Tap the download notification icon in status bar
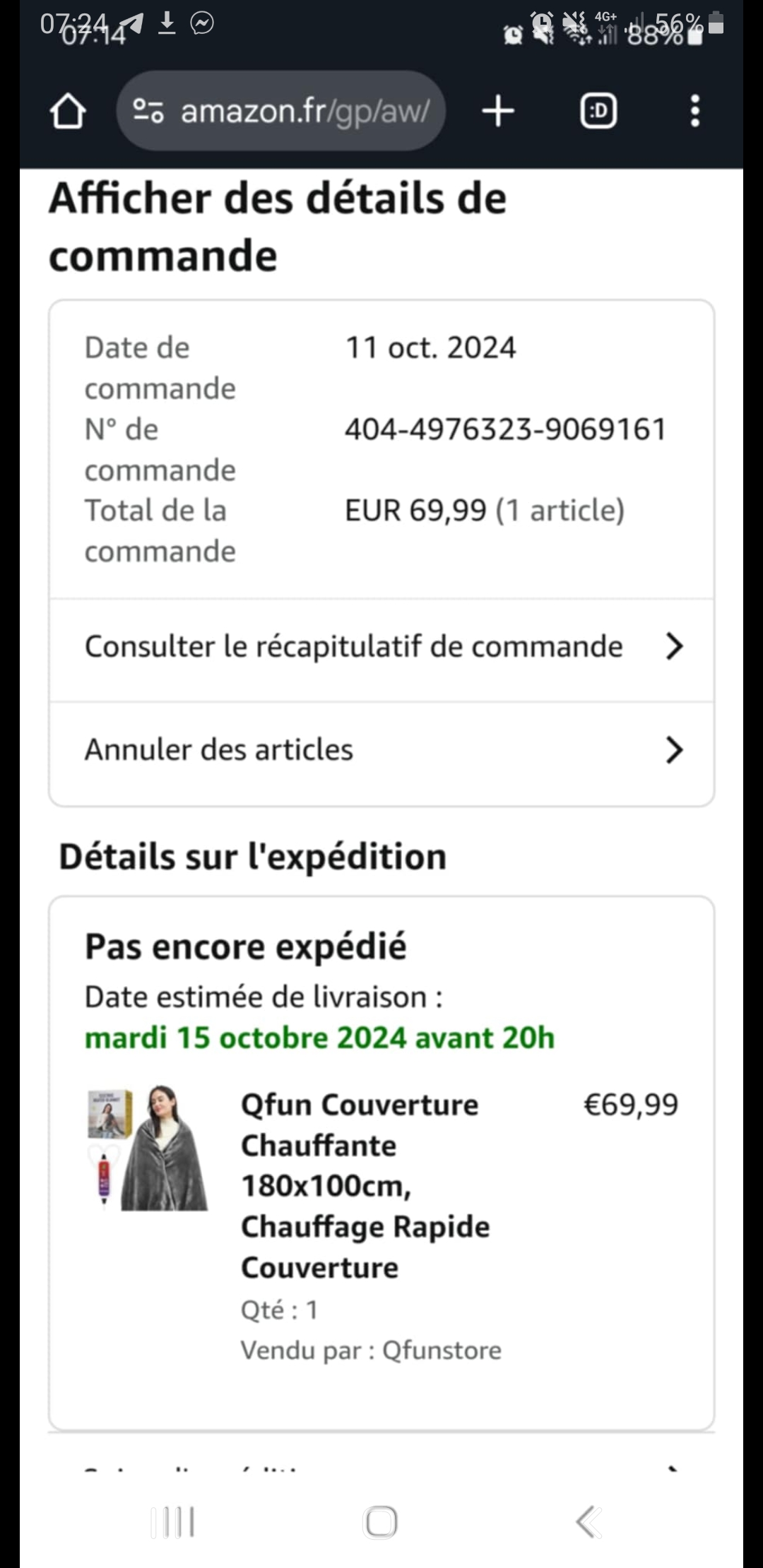This screenshot has width=763, height=1568. (167, 23)
